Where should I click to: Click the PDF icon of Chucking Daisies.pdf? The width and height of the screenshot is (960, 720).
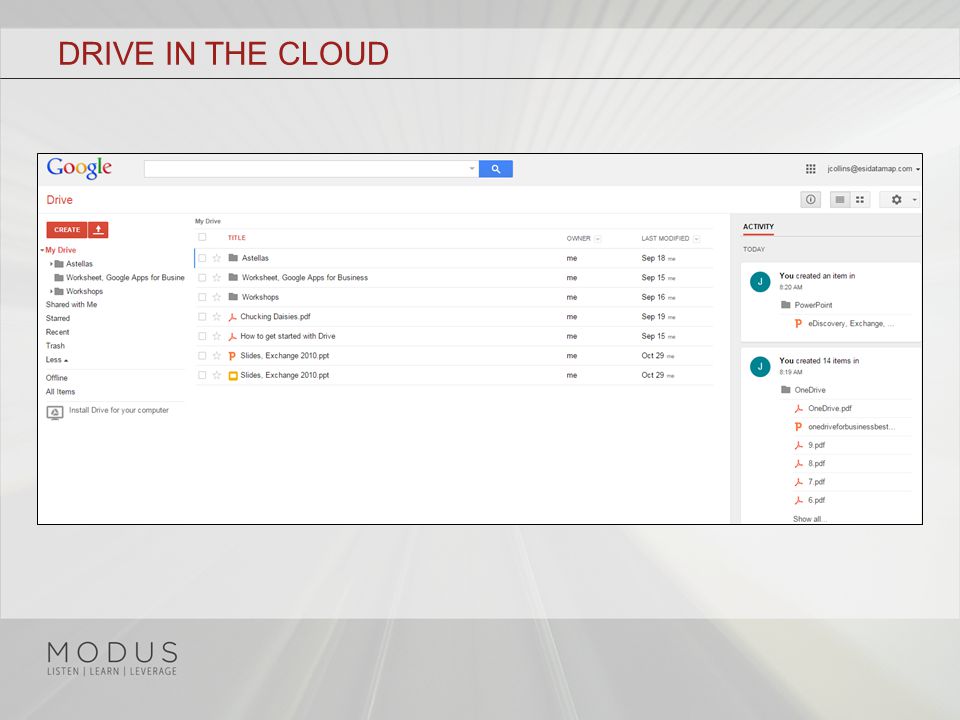point(233,317)
